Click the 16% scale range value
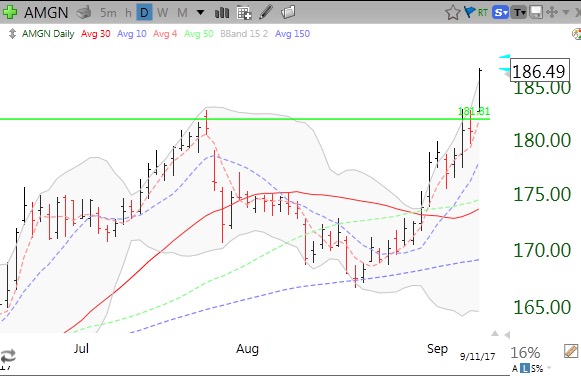Screen dimensions: 581x376 pos(525,353)
